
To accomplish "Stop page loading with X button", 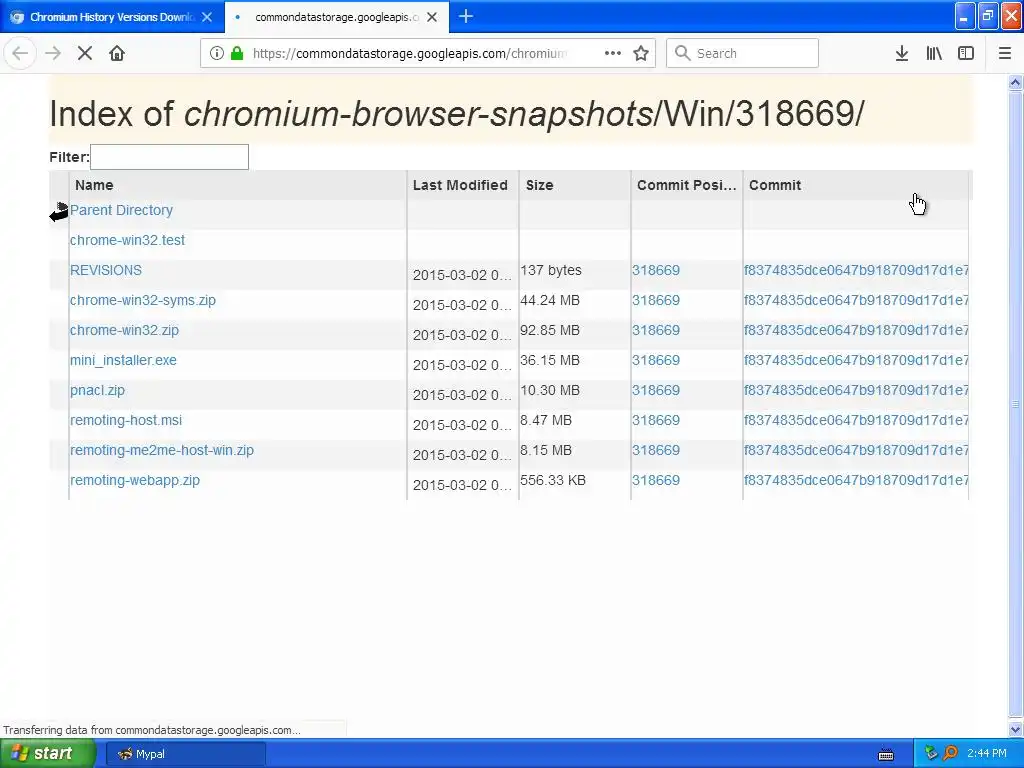I will coord(85,54).
